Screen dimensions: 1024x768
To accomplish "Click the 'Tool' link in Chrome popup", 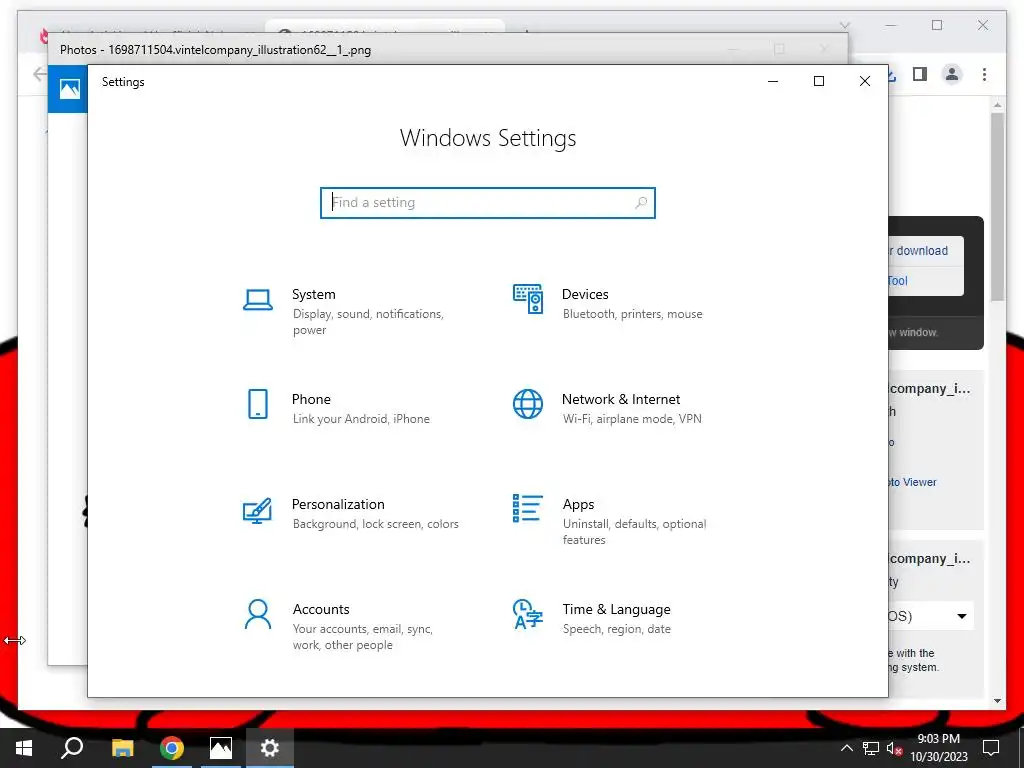I will click(x=897, y=281).
